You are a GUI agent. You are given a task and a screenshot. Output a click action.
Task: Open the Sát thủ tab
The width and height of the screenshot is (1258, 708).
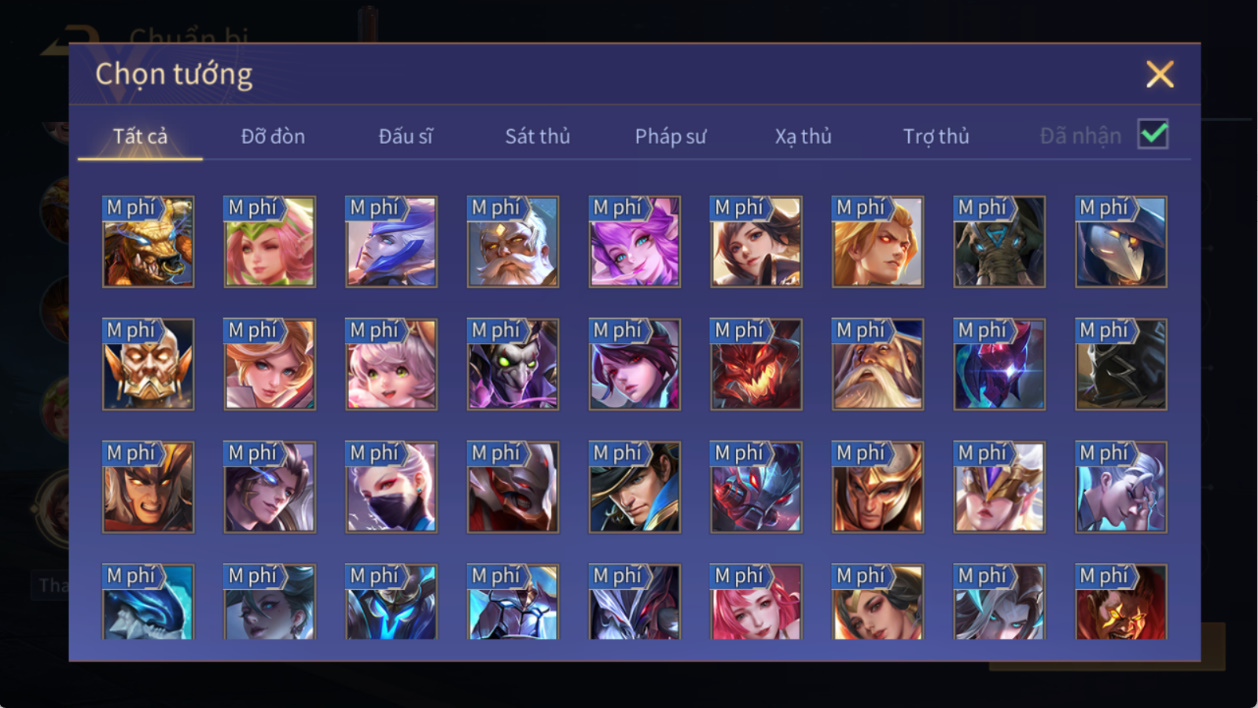pos(537,136)
